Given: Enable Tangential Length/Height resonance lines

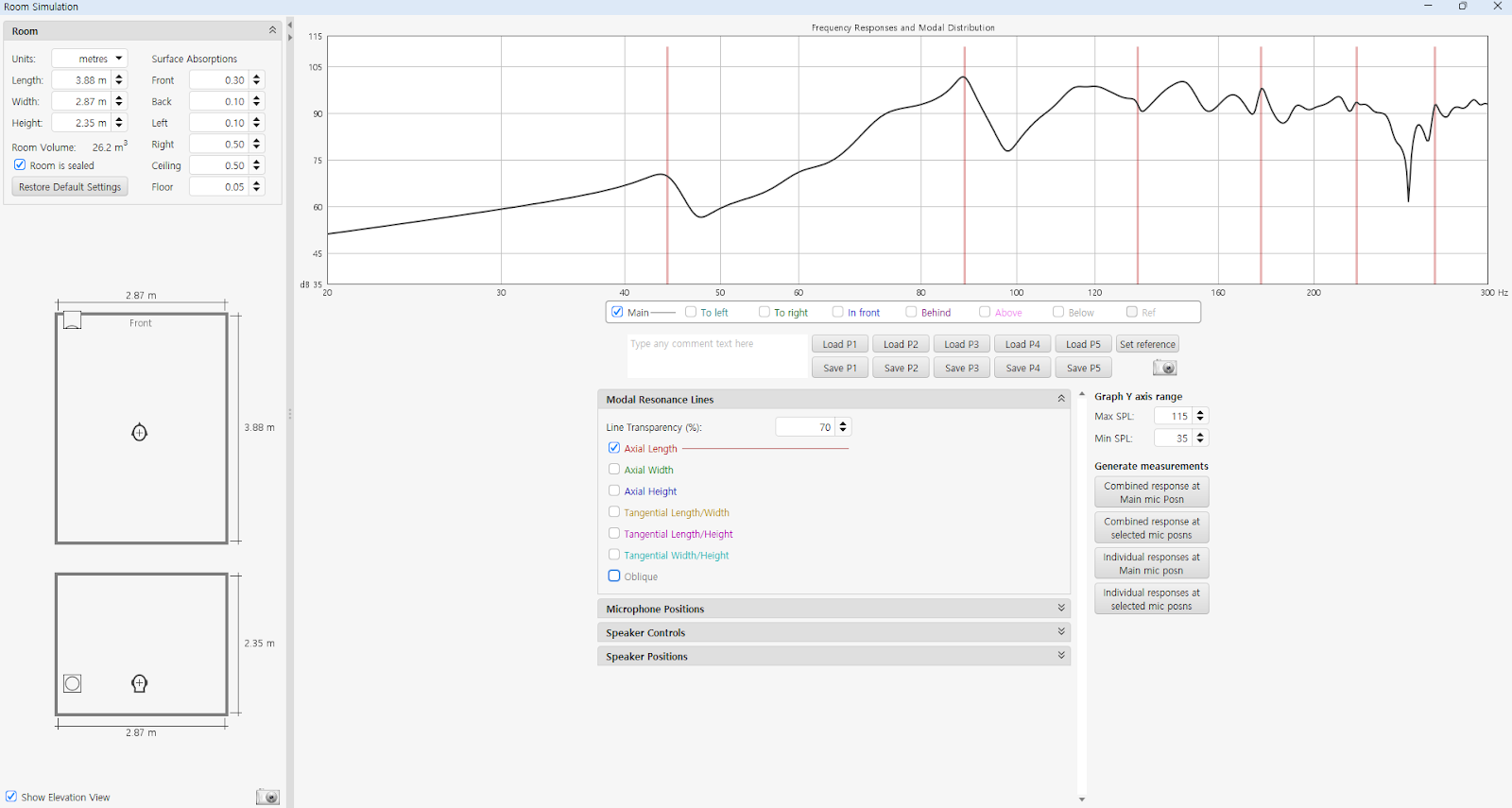Looking at the screenshot, I should (614, 533).
